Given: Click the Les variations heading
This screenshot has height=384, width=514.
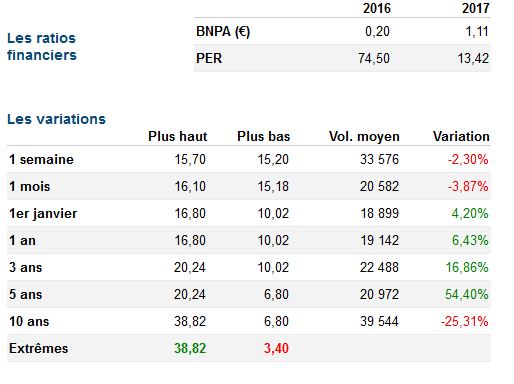Looking at the screenshot, I should (x=56, y=119).
